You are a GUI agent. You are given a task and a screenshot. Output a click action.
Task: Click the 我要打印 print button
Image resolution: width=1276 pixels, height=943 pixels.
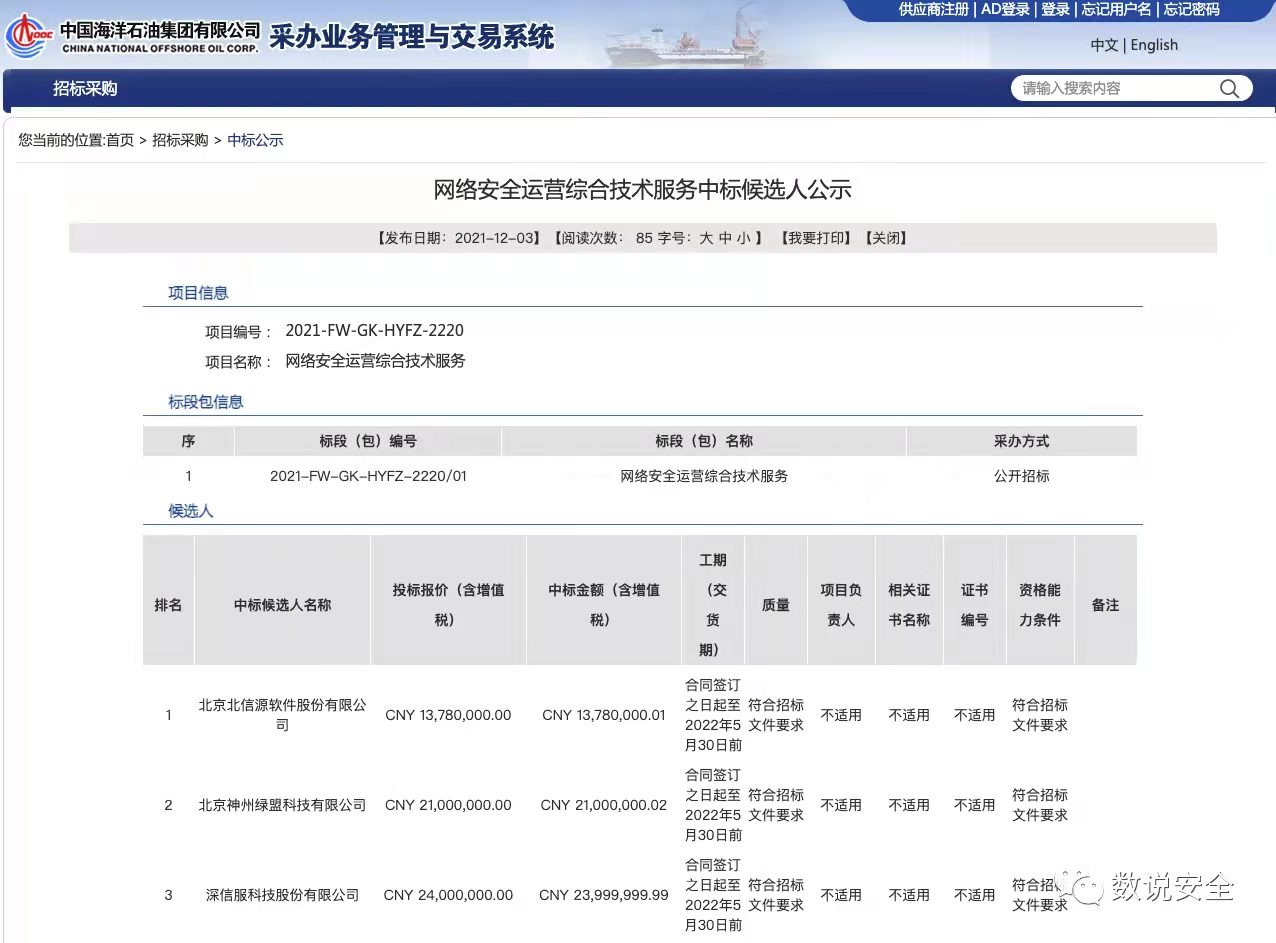point(815,238)
